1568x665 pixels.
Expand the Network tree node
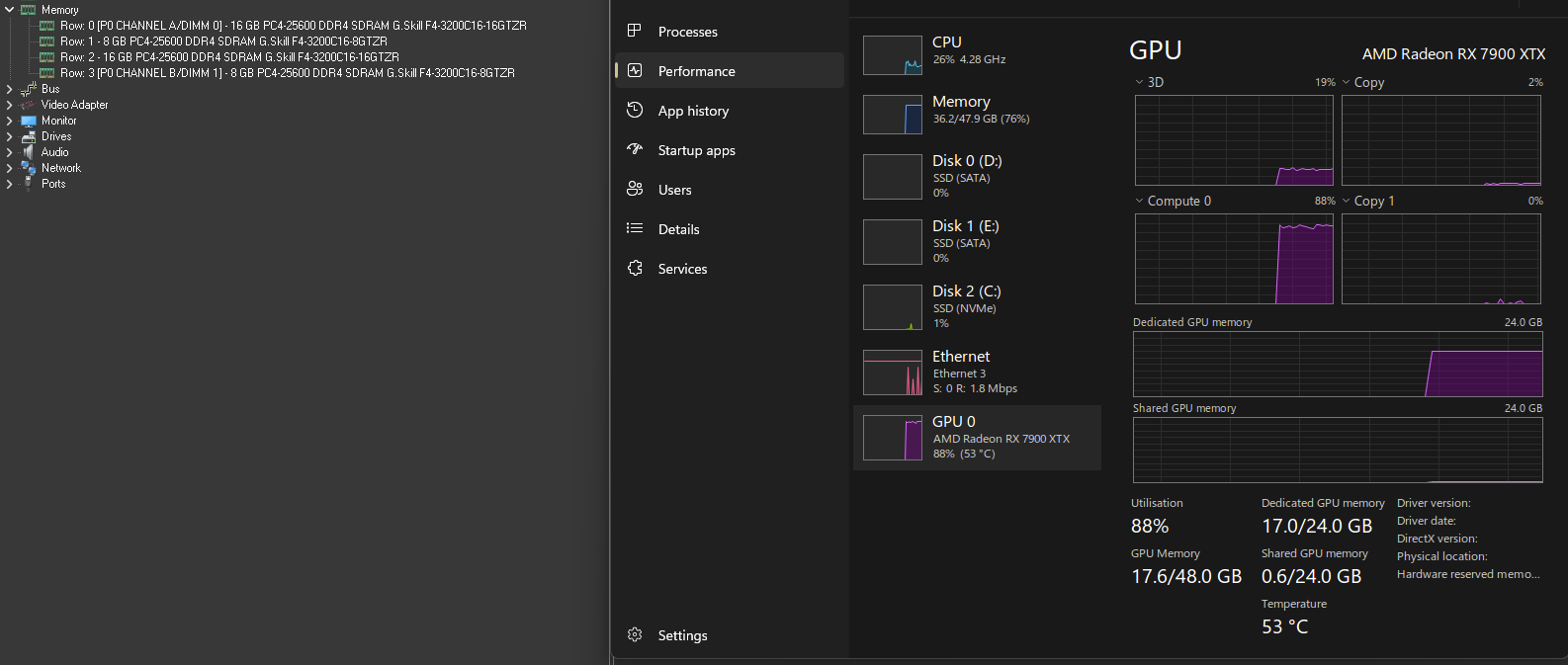tap(9, 168)
